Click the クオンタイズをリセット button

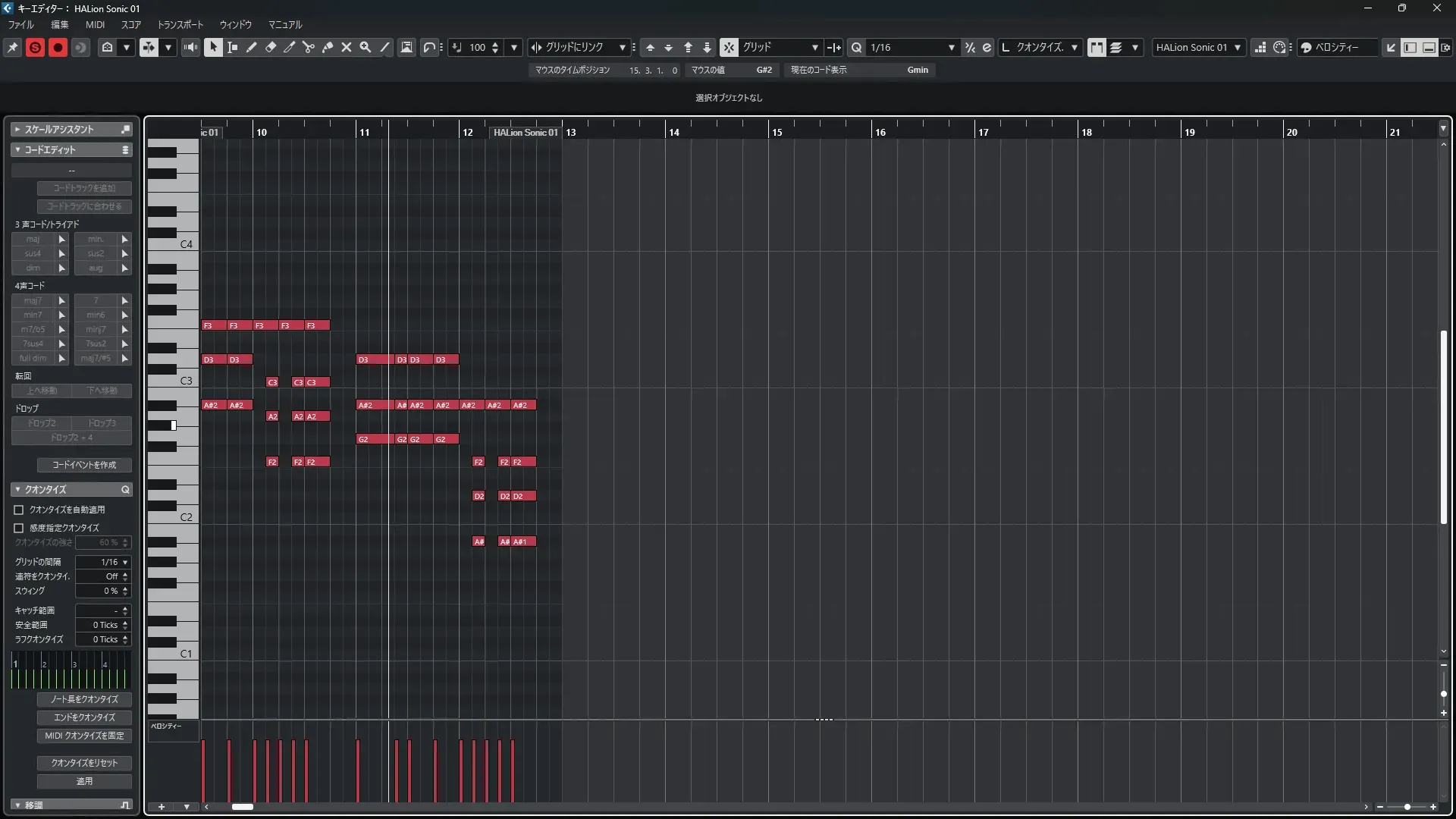tap(84, 763)
